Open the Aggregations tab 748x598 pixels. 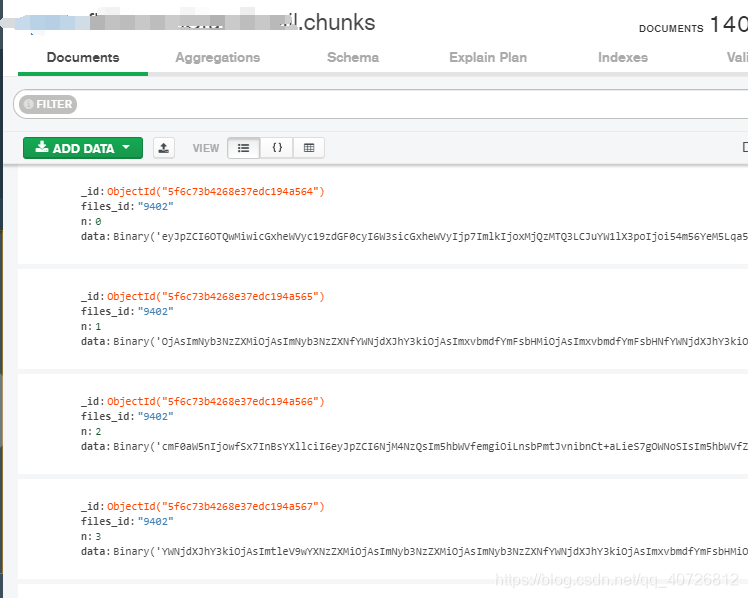tap(218, 58)
